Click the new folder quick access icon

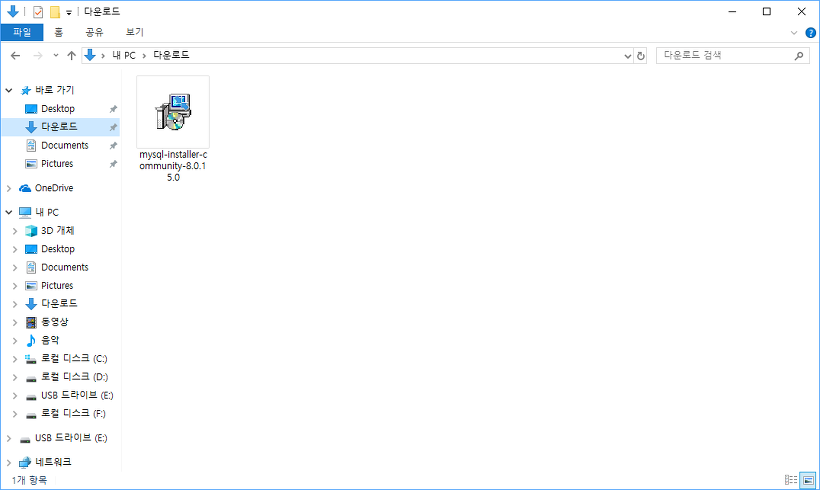tap(54, 12)
